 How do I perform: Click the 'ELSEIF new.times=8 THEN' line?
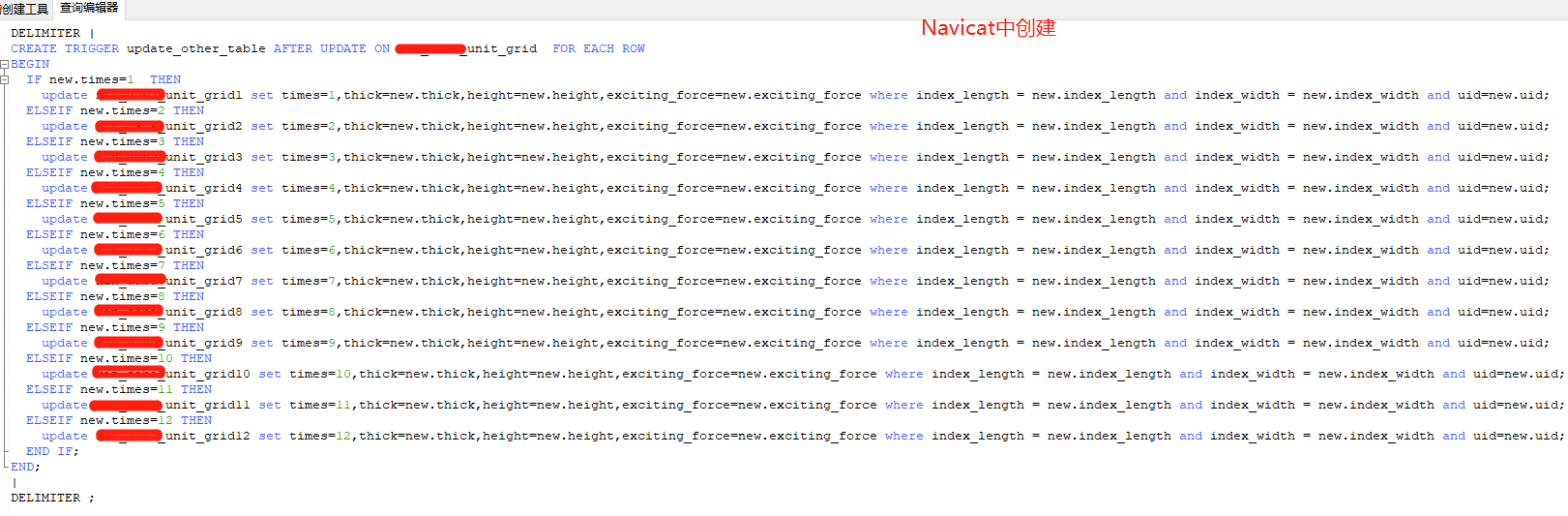pyautogui.click(x=115, y=296)
